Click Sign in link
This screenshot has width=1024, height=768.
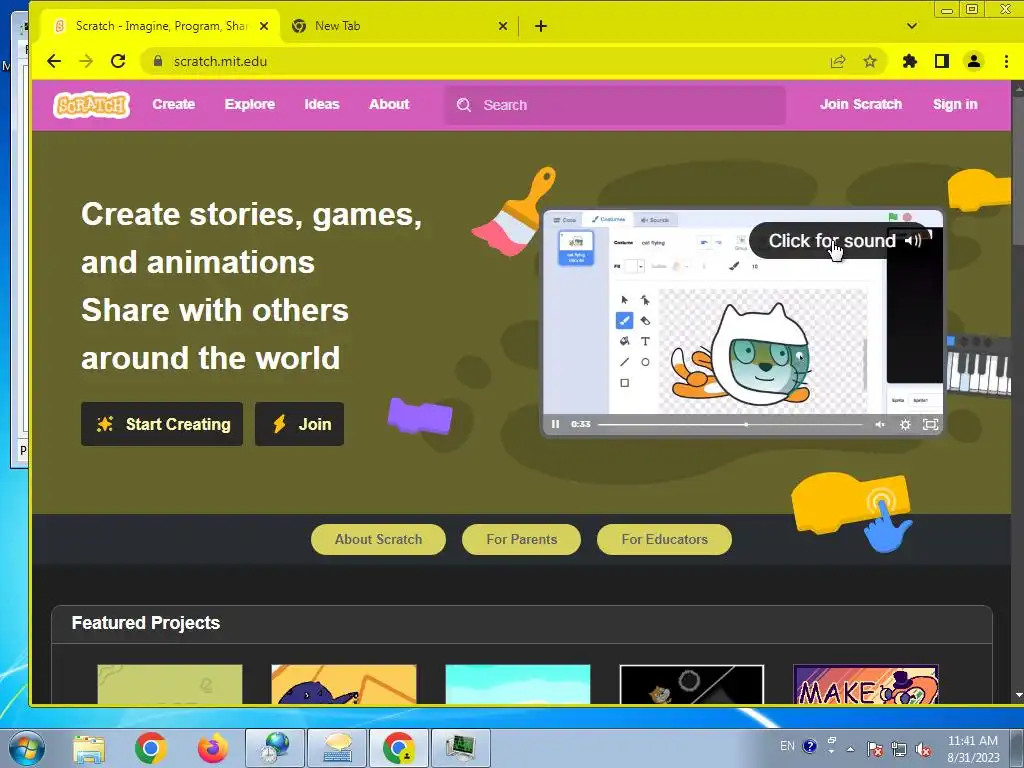pos(955,104)
